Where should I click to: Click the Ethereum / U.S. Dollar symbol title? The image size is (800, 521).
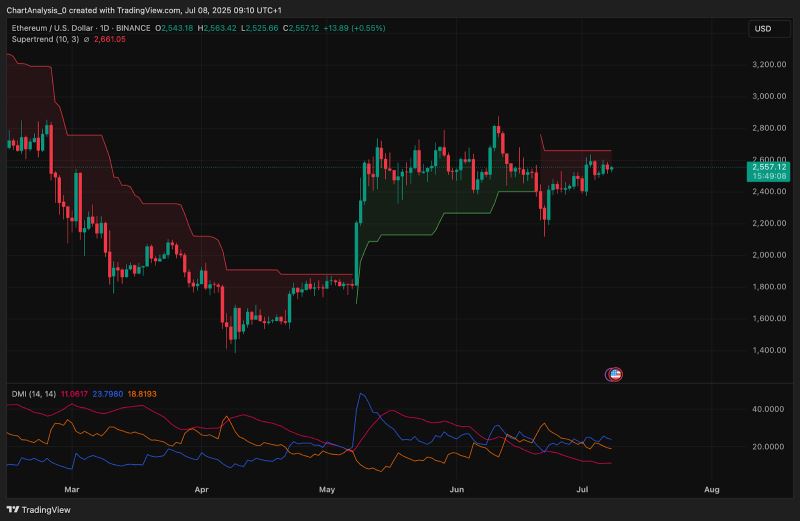pos(56,28)
